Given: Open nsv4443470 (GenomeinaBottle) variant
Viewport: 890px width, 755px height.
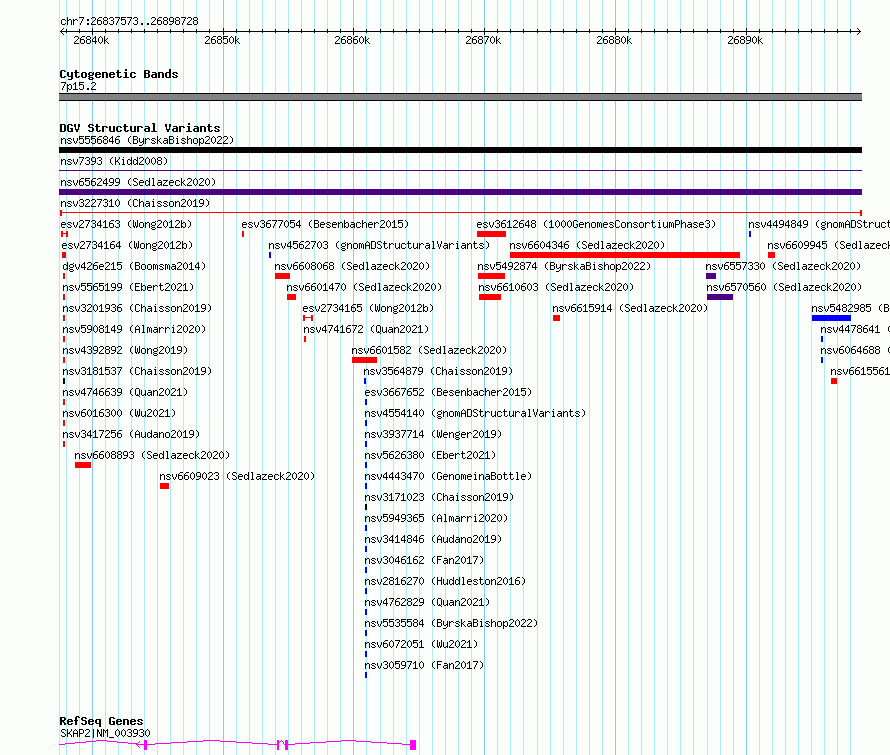Looking at the screenshot, I should (448, 476).
